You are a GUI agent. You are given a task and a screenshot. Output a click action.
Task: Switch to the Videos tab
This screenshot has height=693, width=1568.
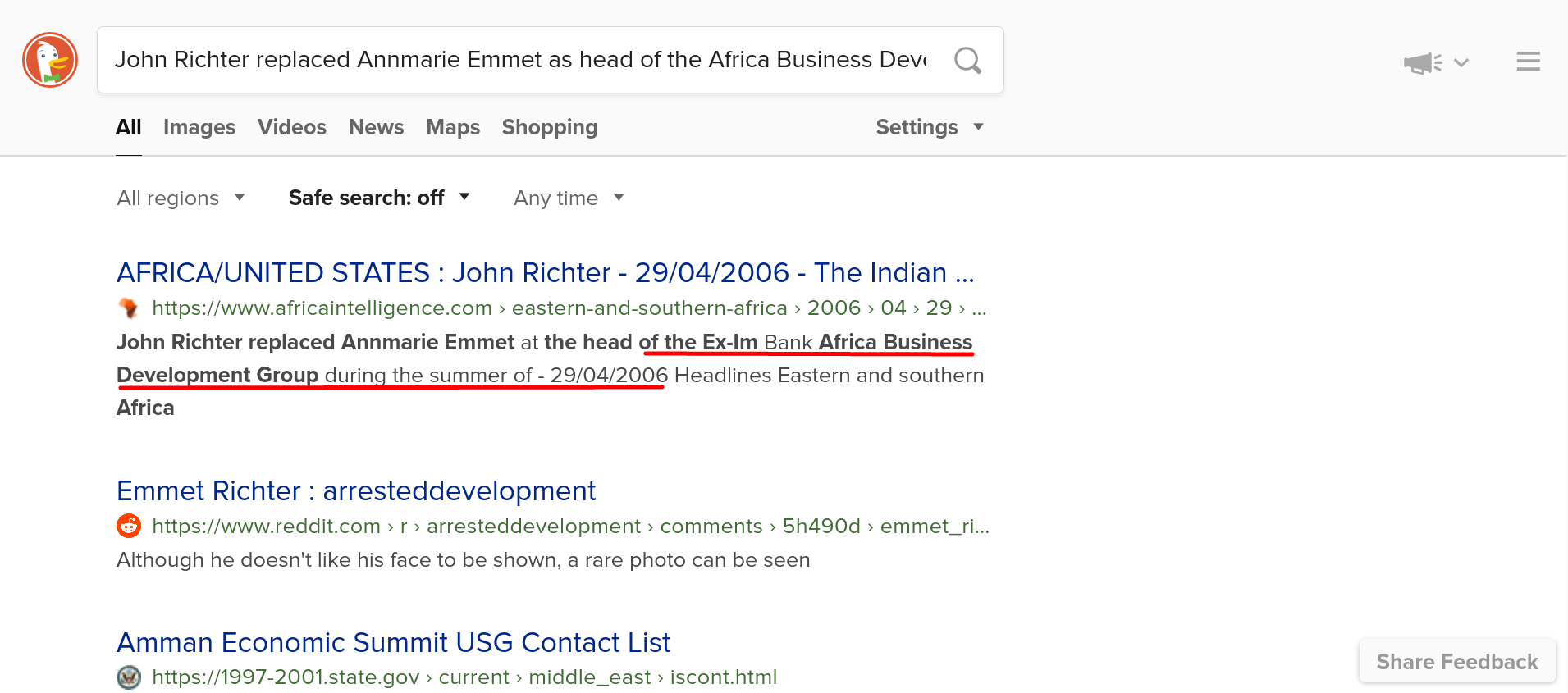(292, 127)
